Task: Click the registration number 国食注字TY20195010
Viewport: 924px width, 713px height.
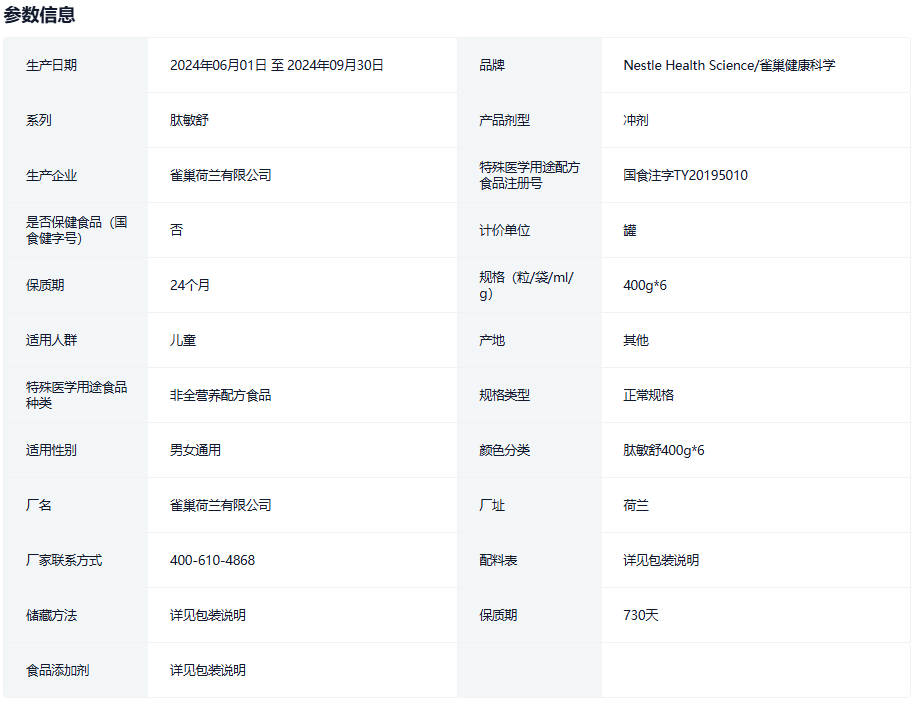Action: coord(685,175)
